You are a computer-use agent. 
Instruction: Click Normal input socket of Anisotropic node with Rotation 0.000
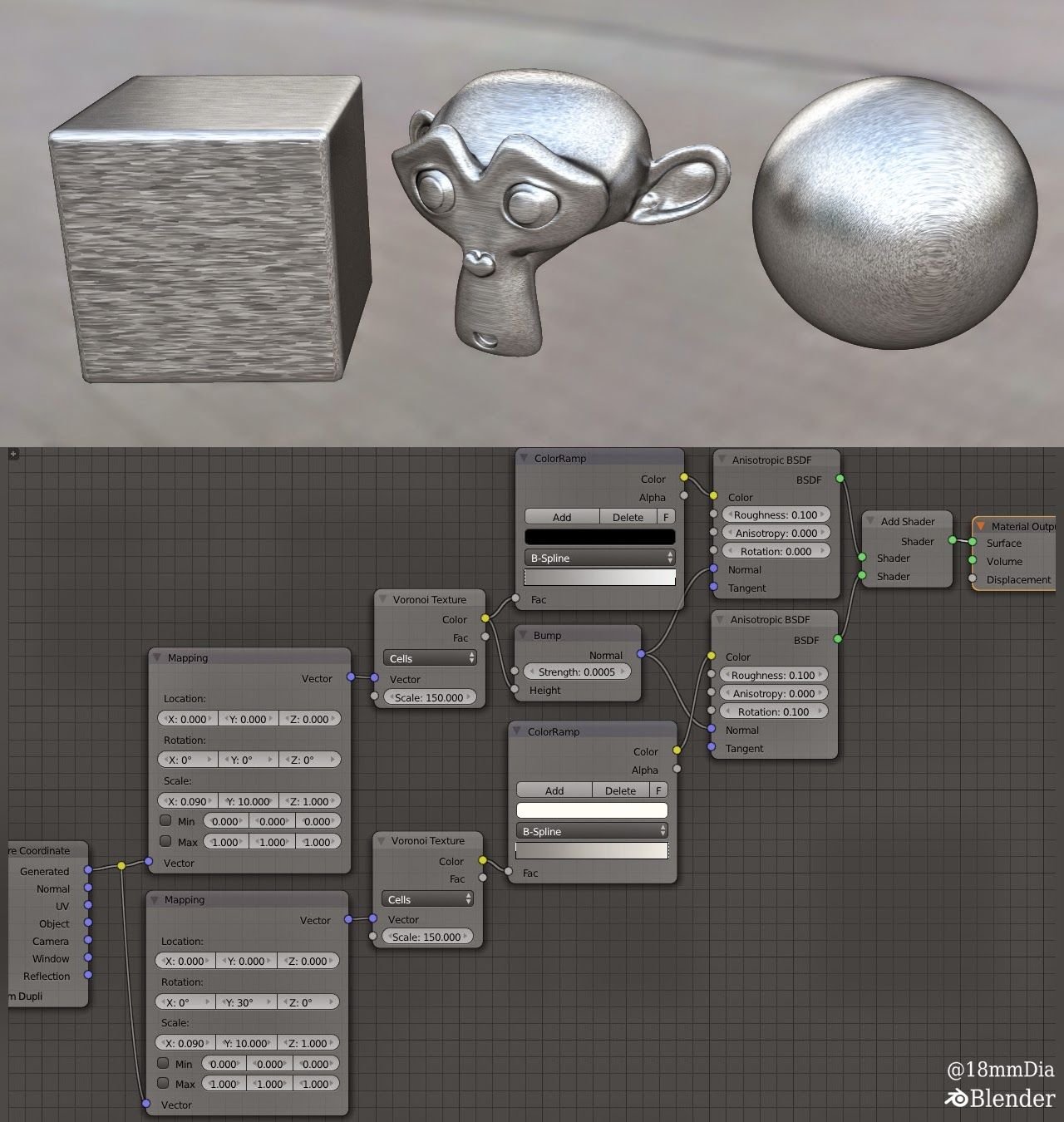713,568
